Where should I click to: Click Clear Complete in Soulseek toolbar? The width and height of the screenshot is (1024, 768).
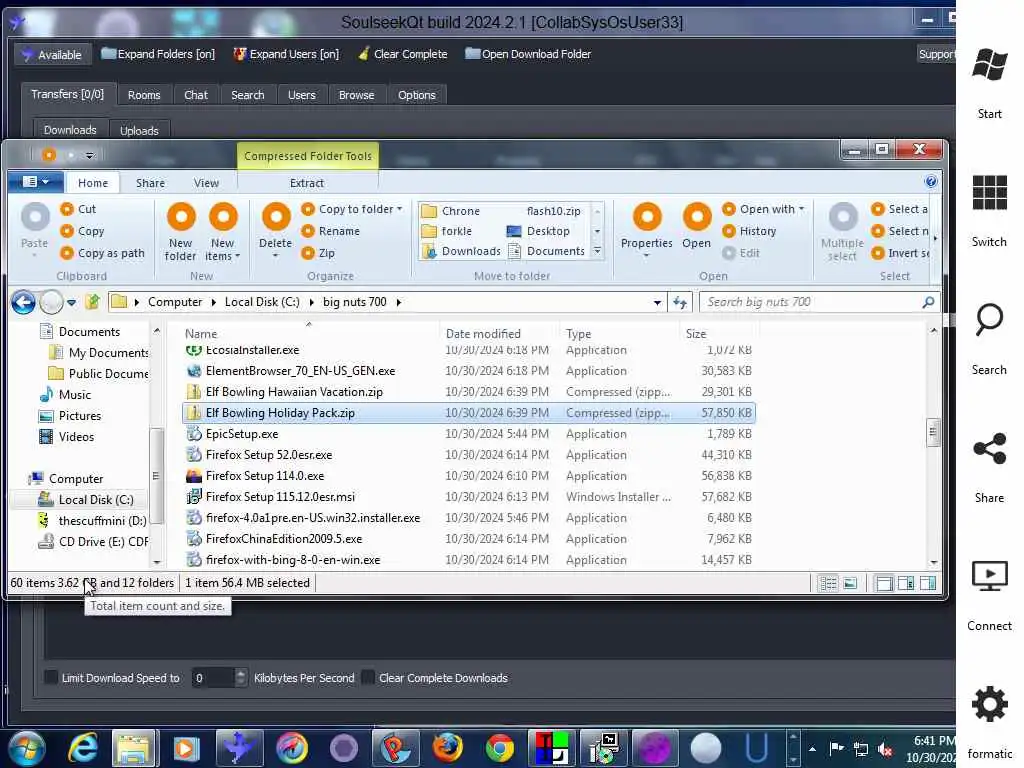[x=403, y=54]
